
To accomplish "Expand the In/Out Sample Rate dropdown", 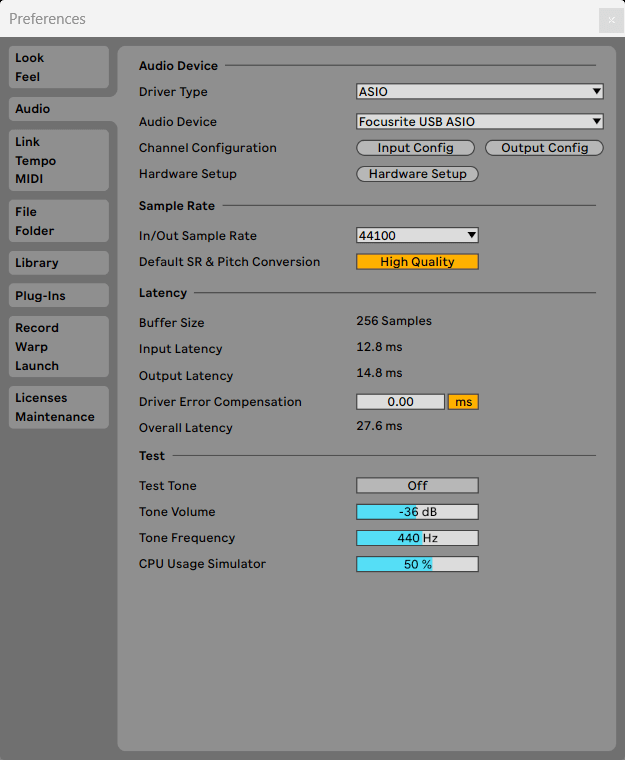I will click(417, 236).
